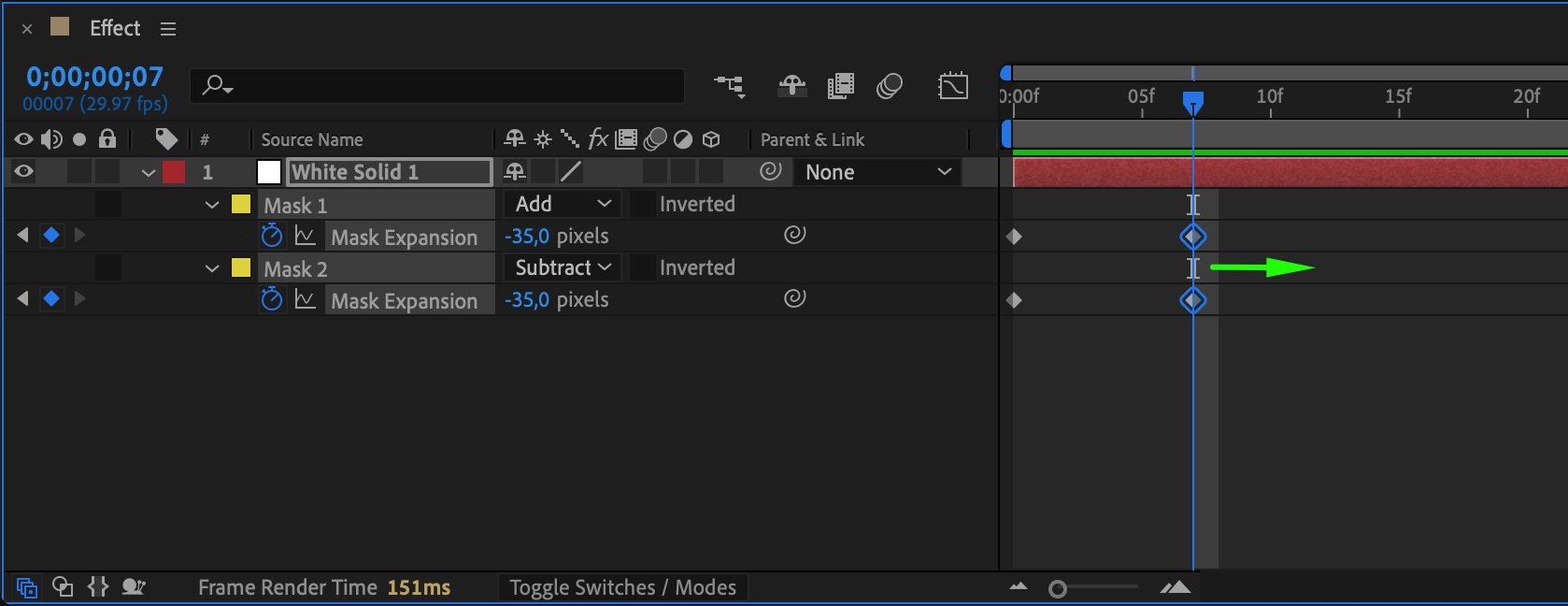The height and width of the screenshot is (606, 1568).
Task: Open Mask 1 mode dropdown showing Add
Action: click(562, 204)
